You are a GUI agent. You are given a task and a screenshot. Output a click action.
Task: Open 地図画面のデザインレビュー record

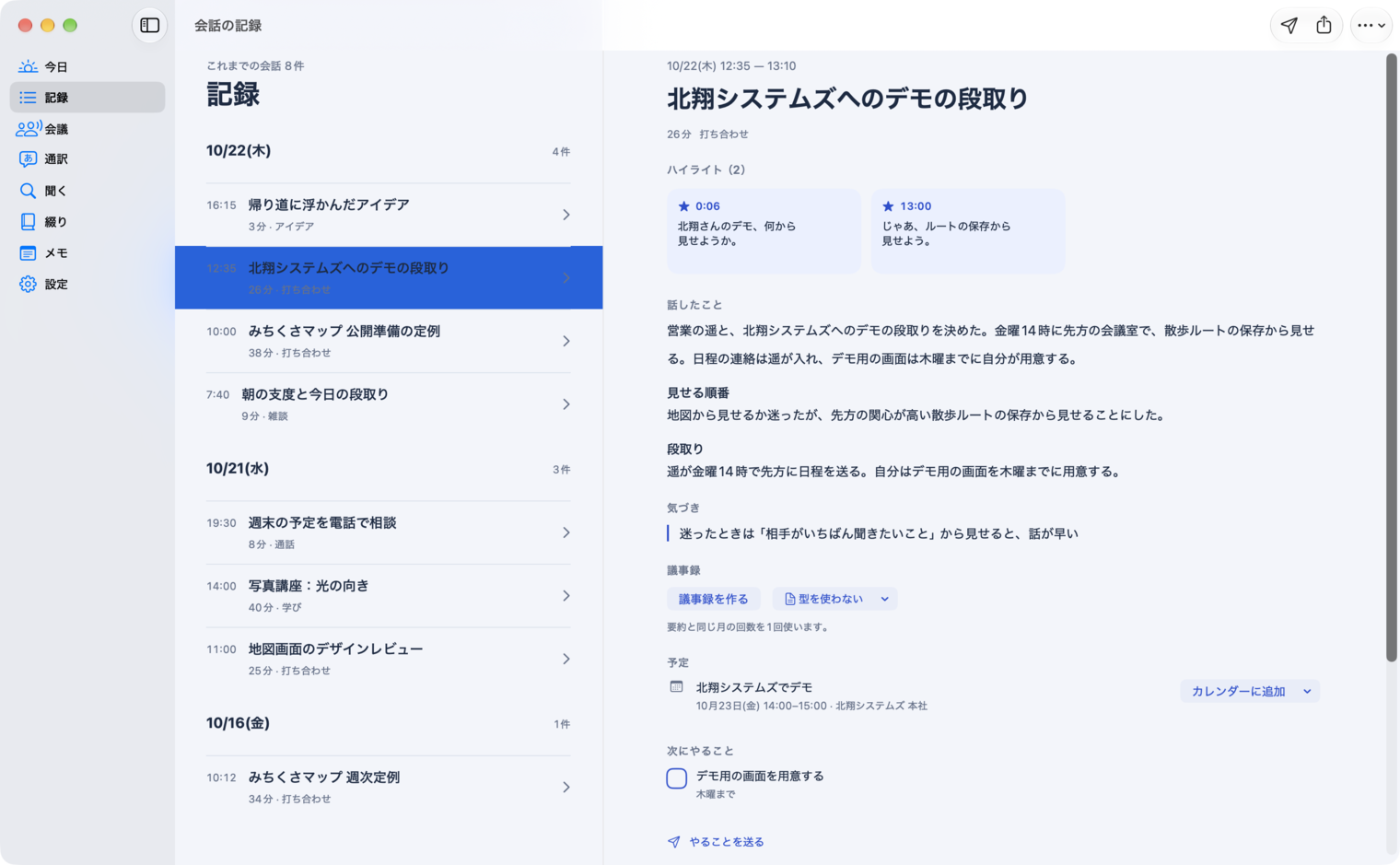[389, 659]
